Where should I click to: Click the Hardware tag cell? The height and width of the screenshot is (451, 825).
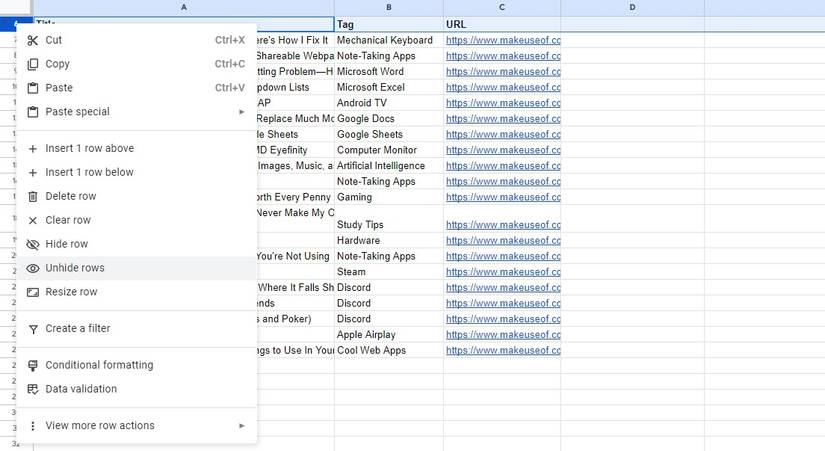point(389,240)
